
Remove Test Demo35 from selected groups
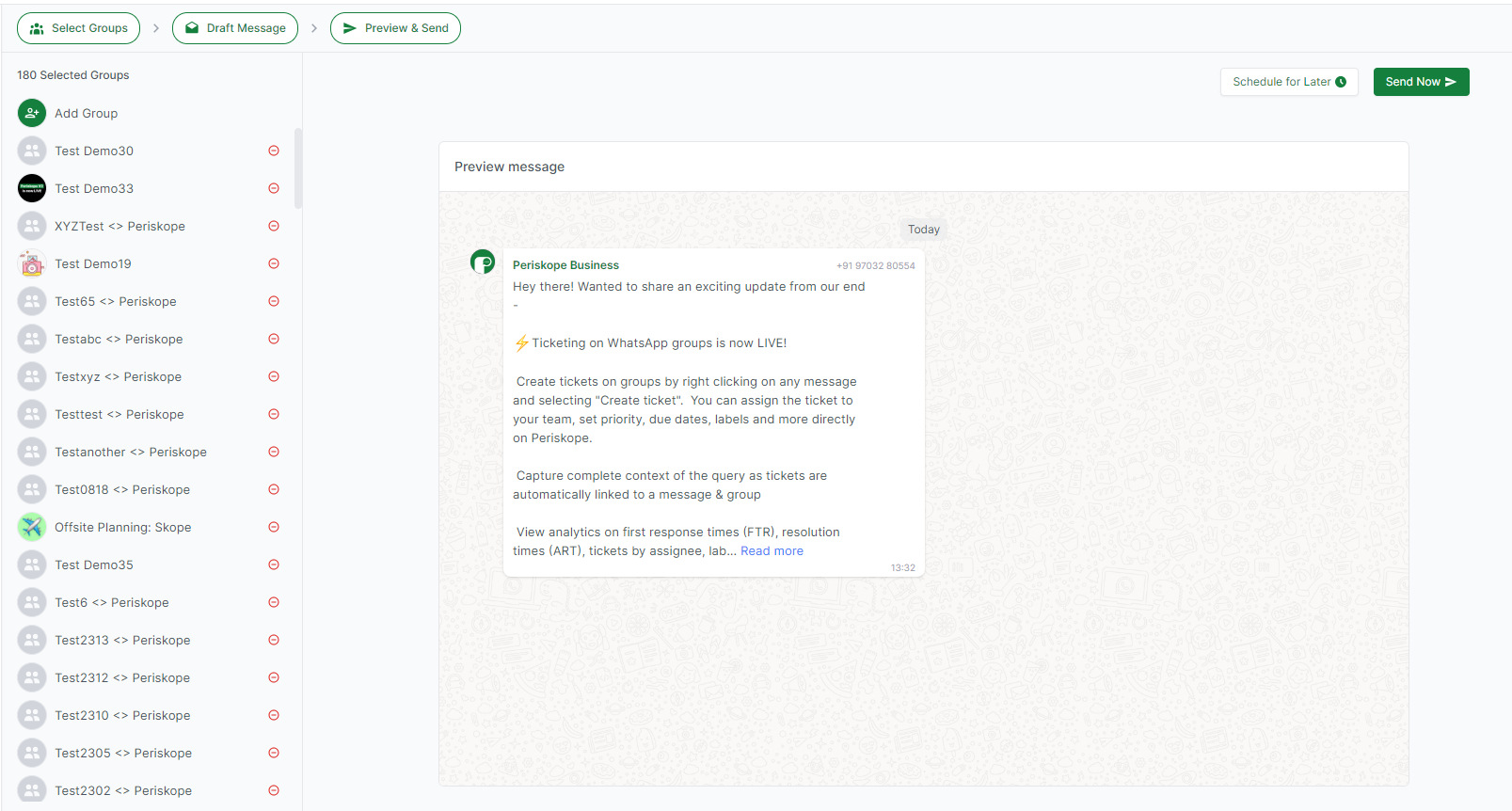coord(274,565)
